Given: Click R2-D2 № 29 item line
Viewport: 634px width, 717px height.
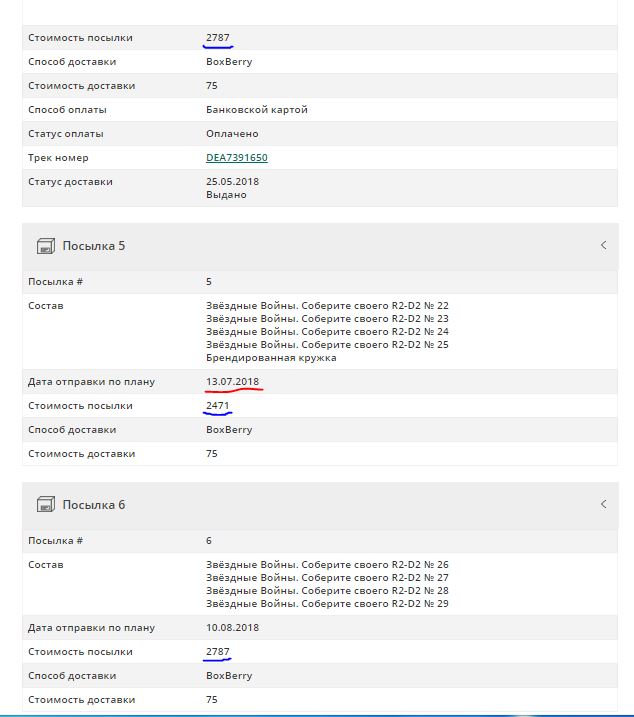Looking at the screenshot, I should point(327,604).
